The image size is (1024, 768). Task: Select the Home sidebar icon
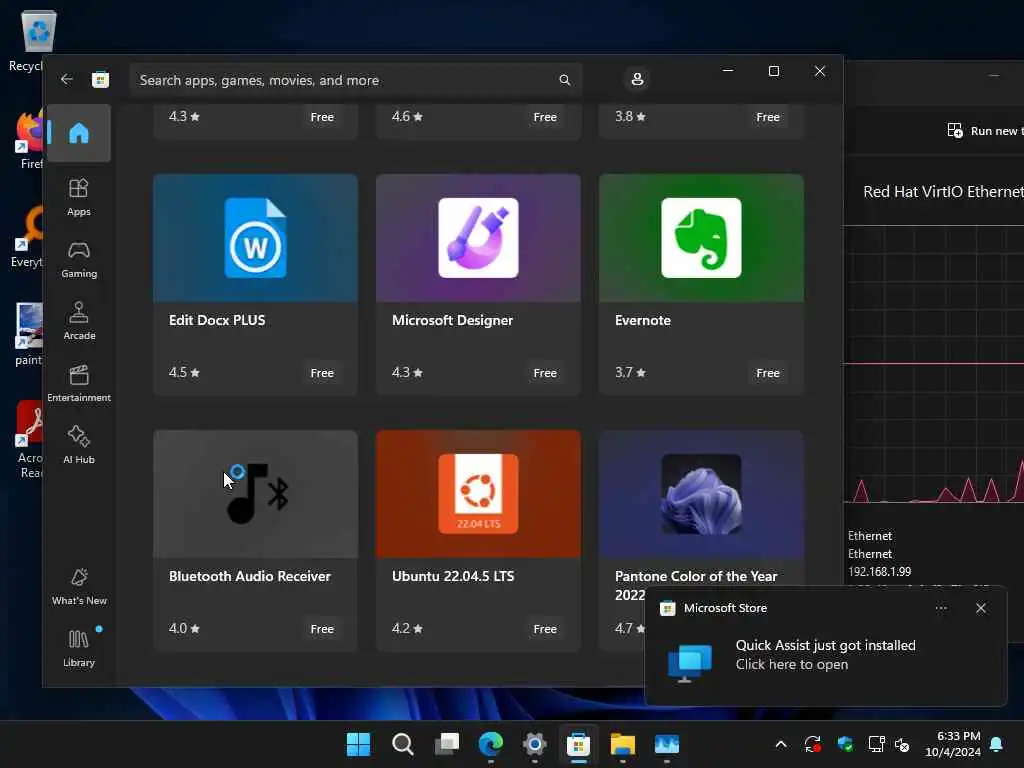coord(78,133)
